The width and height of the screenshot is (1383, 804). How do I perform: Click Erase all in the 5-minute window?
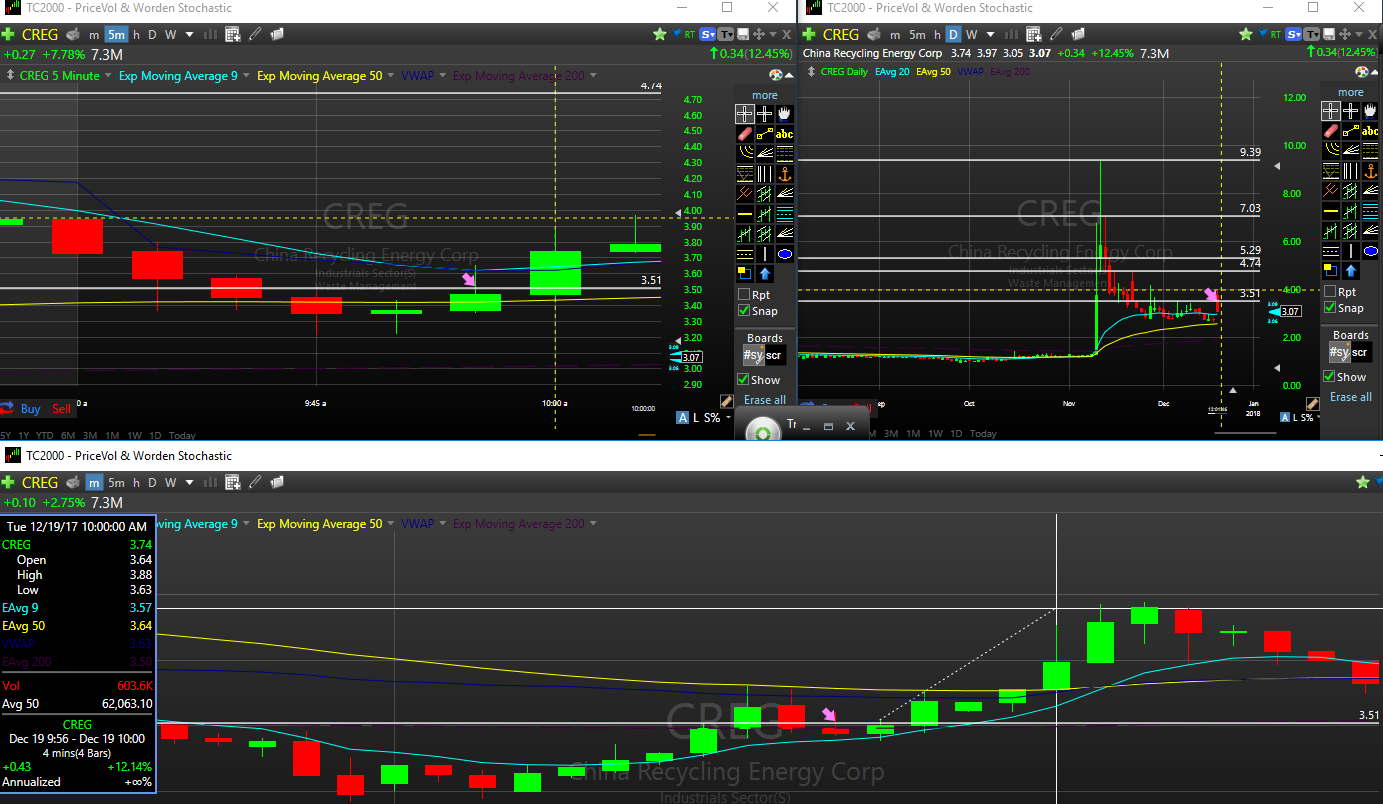[x=765, y=400]
